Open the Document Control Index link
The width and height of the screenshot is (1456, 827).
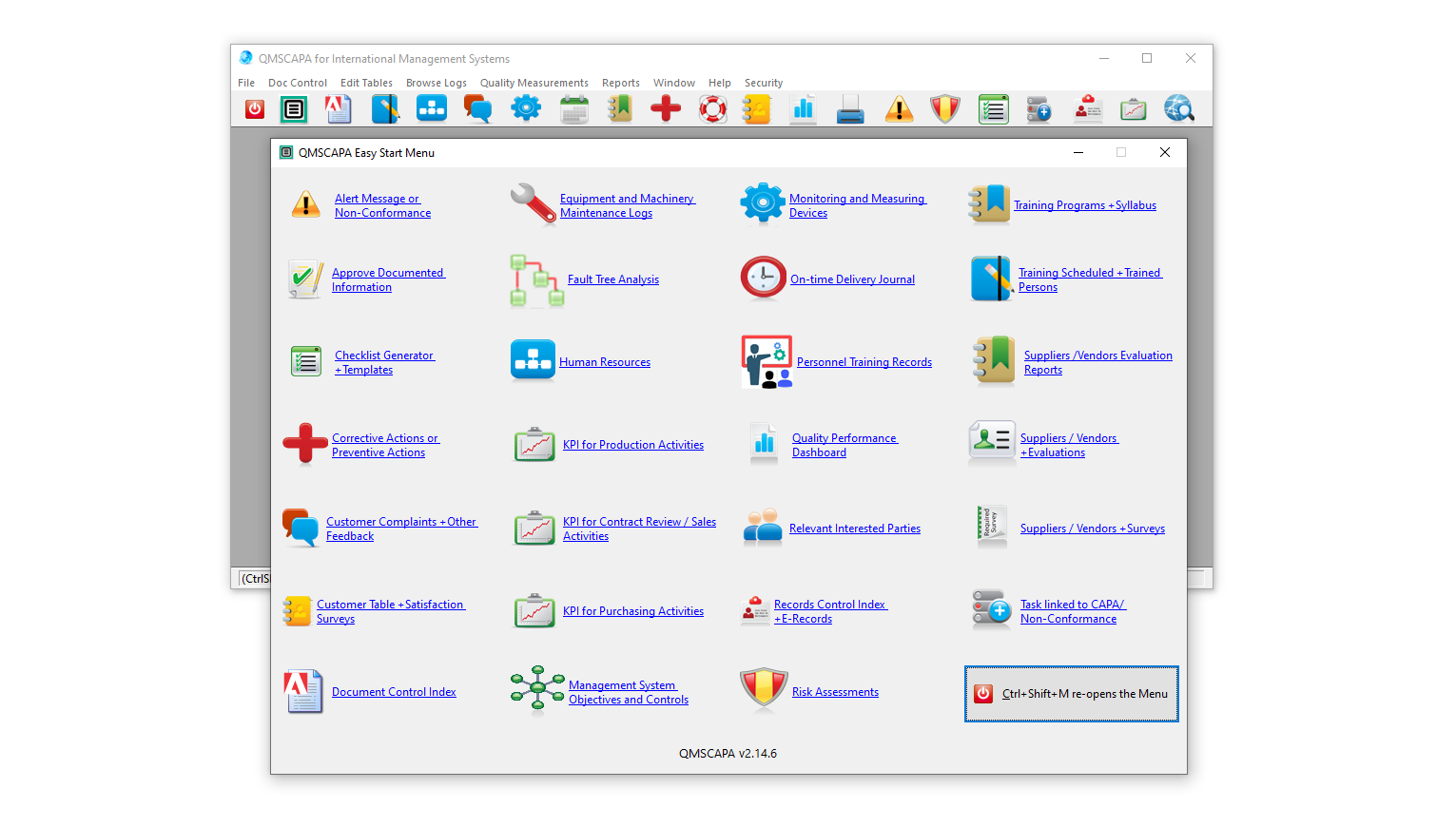(x=394, y=692)
